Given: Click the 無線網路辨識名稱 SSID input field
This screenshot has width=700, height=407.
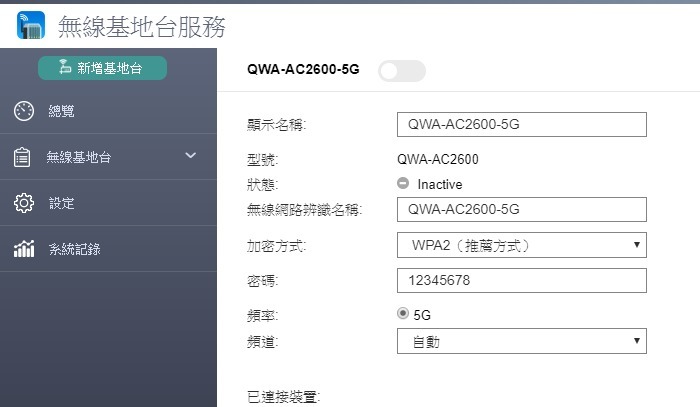Looking at the screenshot, I should (x=521, y=209).
